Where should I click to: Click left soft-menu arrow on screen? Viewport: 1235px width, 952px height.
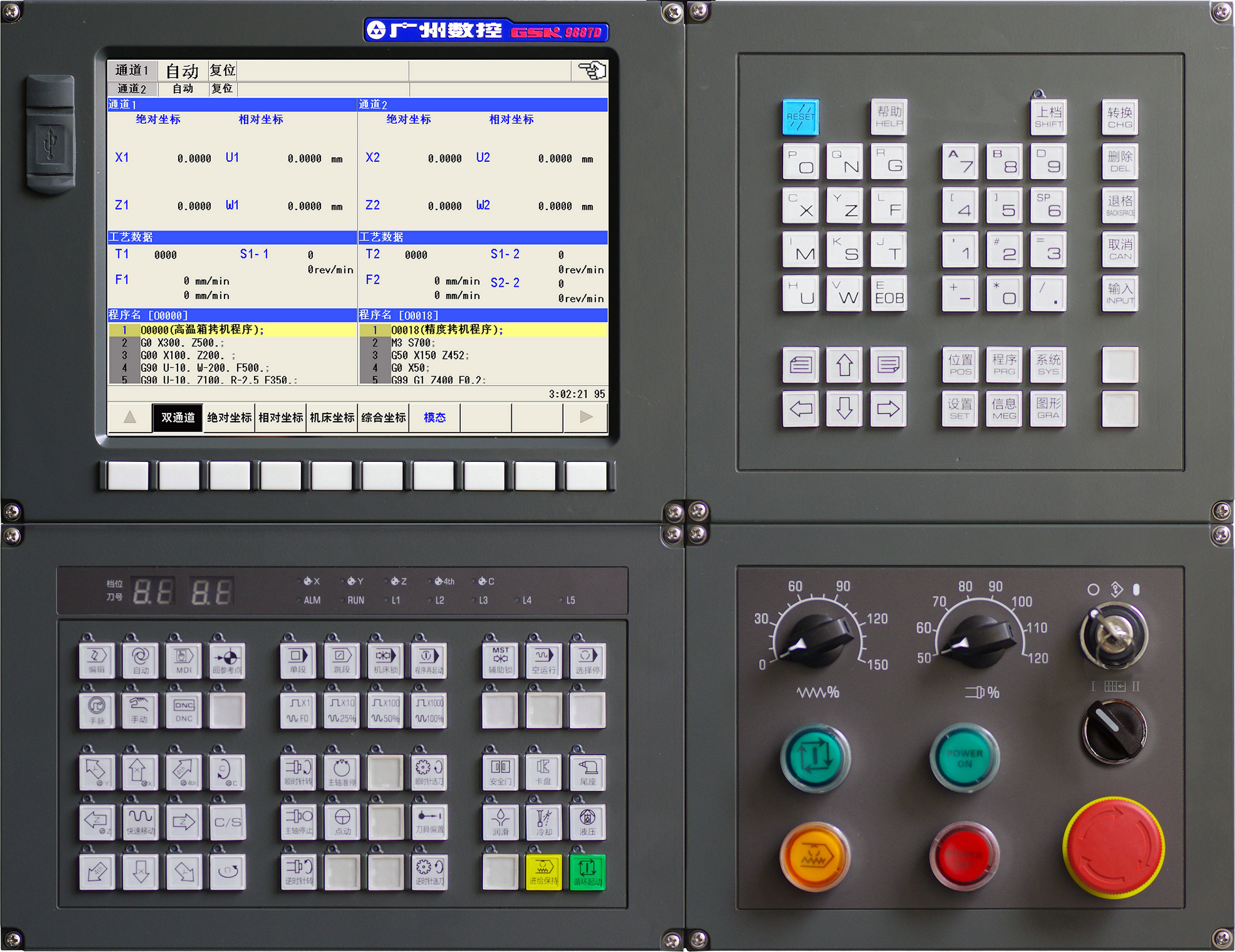130,417
